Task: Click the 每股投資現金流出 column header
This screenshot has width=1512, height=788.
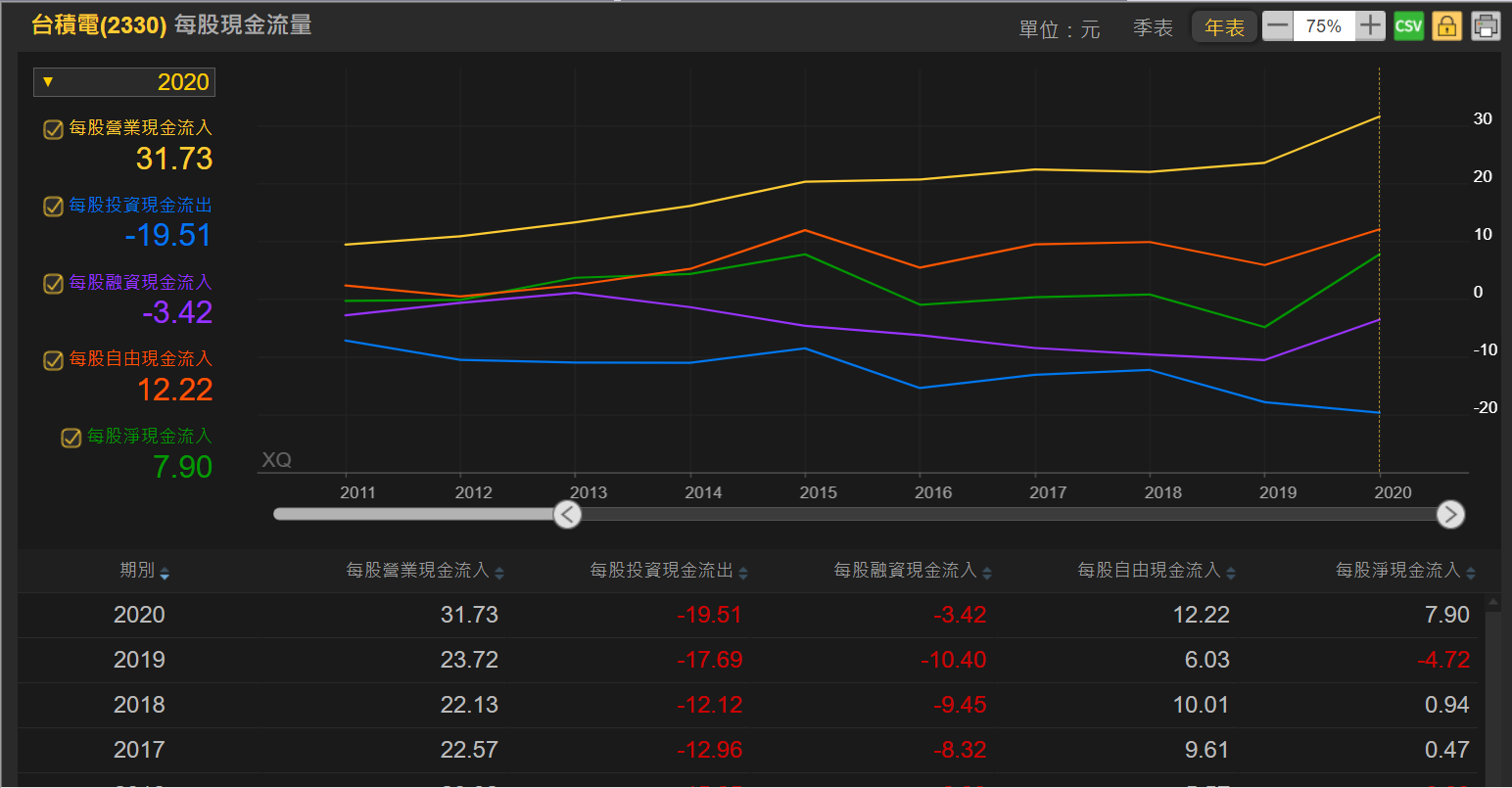Action: coord(661,571)
